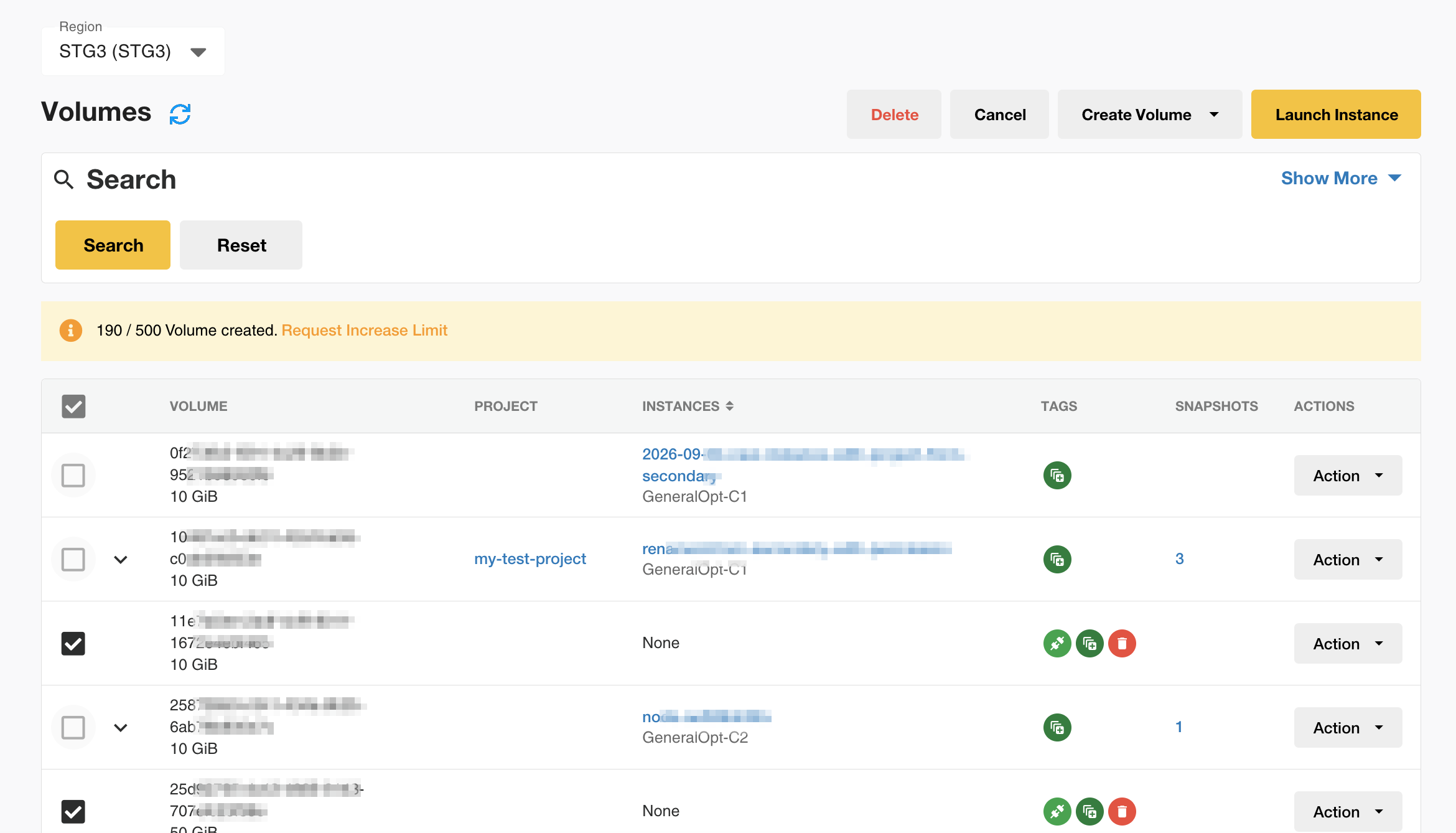This screenshot has width=1456, height=833.
Task: Click the ACTIONS column header
Action: tap(1324, 407)
